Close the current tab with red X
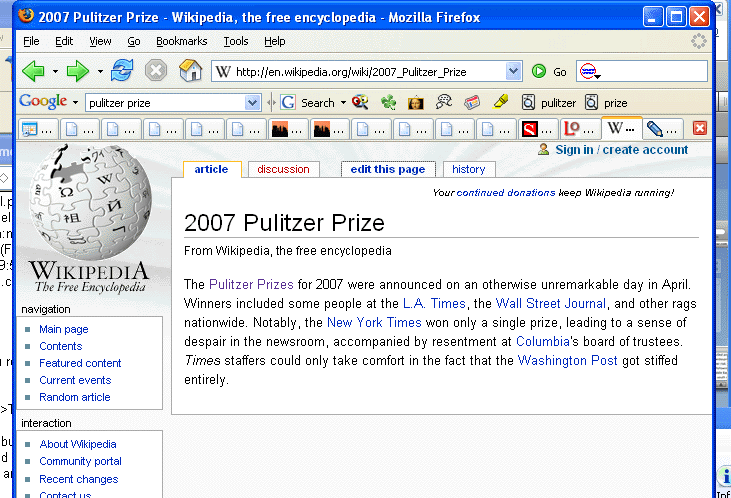 pos(700,128)
